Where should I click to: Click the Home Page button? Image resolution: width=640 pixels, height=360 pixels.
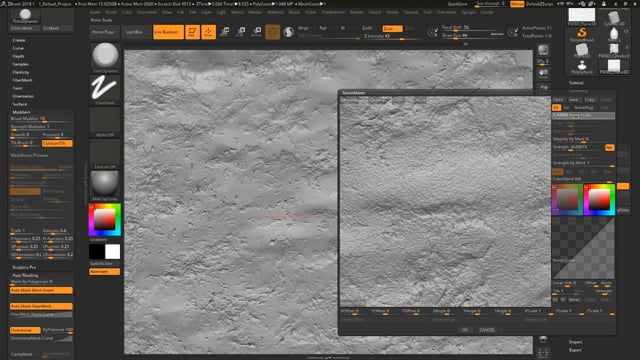click(103, 32)
